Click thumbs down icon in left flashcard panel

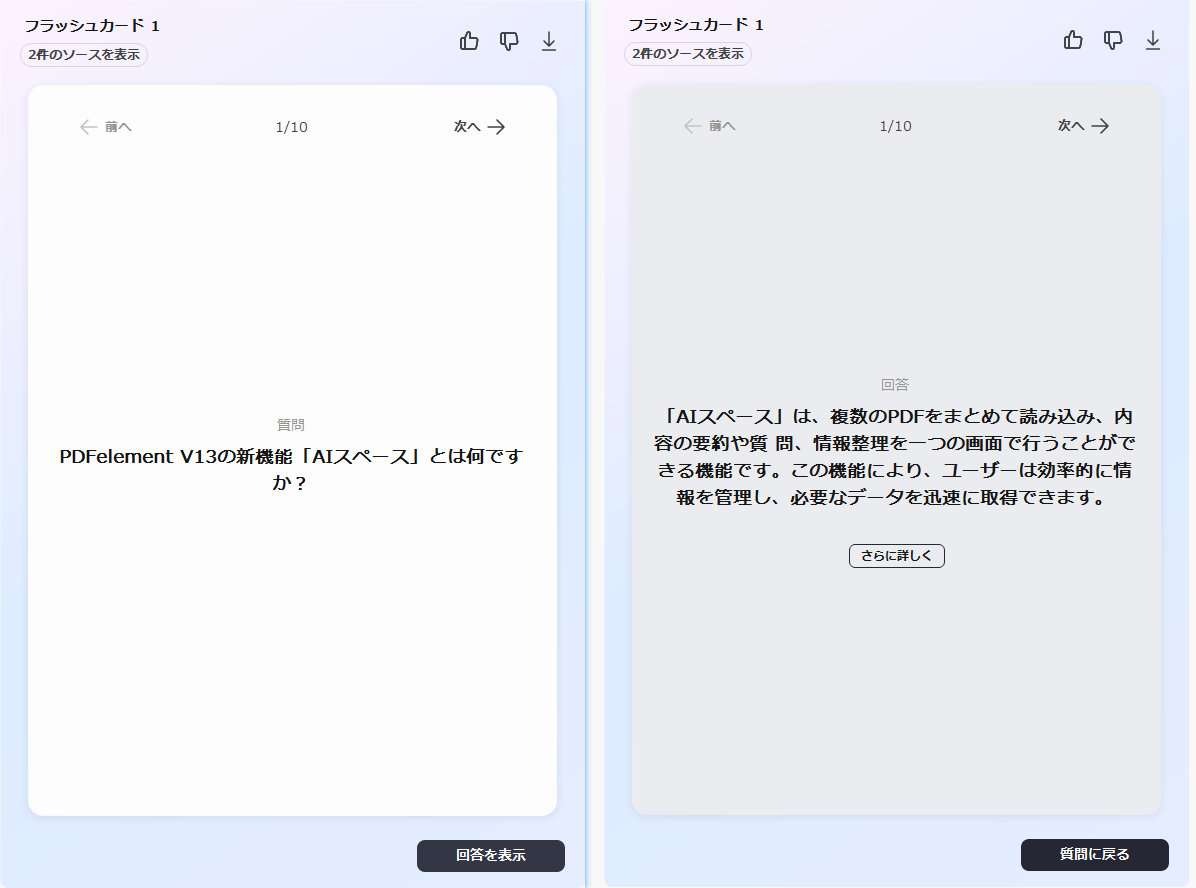point(509,41)
